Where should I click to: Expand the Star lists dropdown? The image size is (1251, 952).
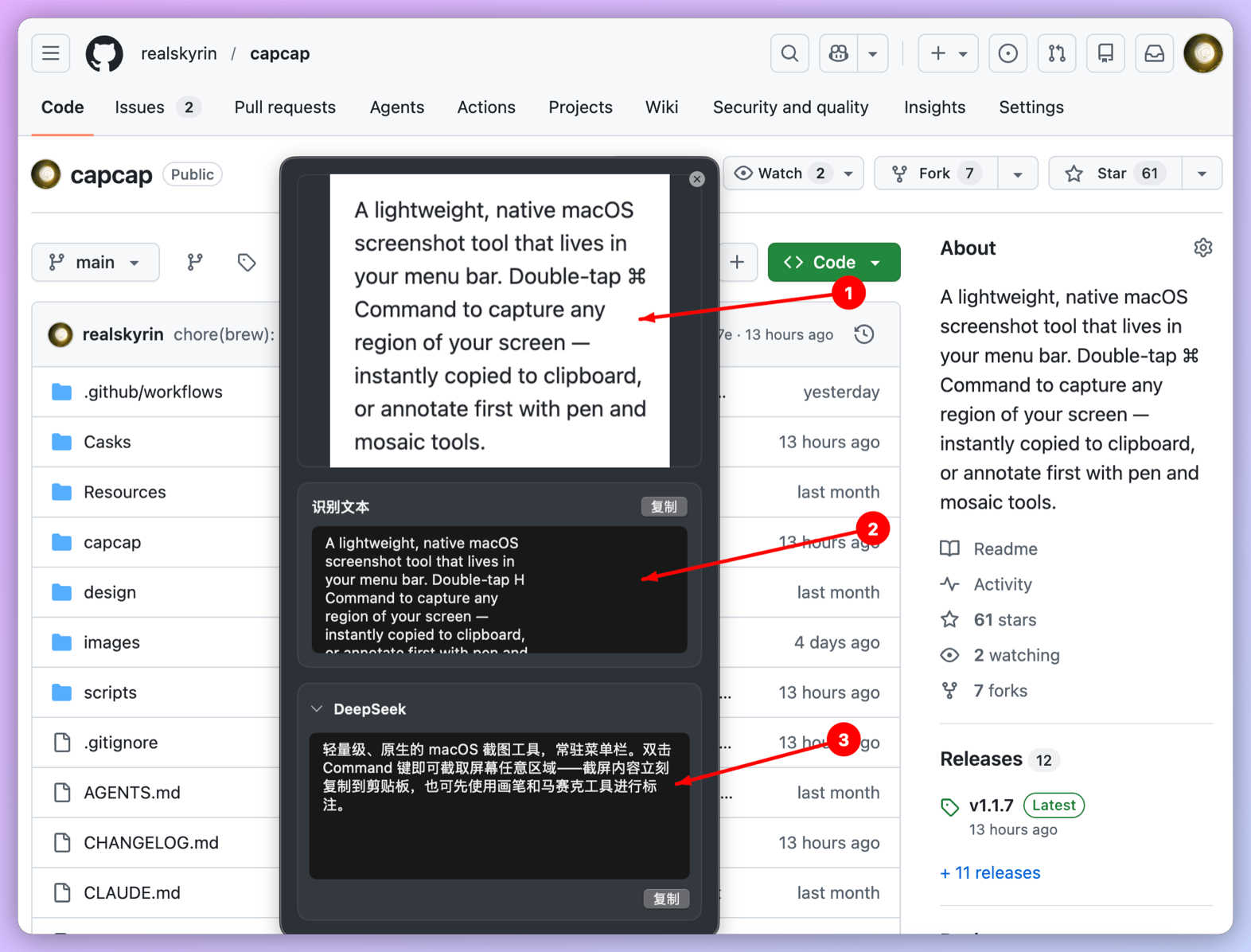point(1202,174)
